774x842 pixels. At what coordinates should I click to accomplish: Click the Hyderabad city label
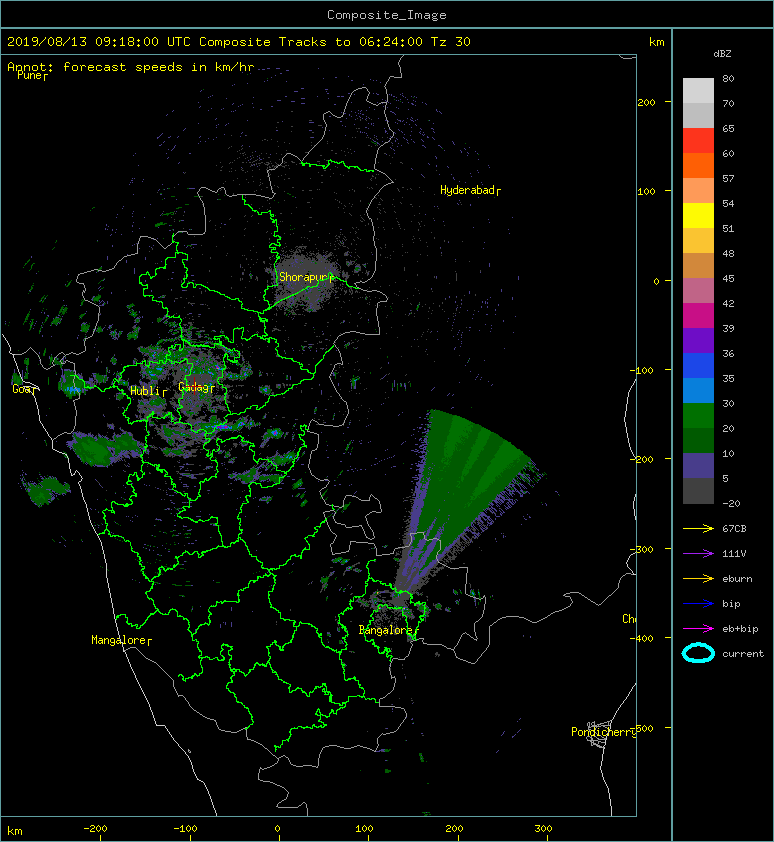pyautogui.click(x=471, y=190)
